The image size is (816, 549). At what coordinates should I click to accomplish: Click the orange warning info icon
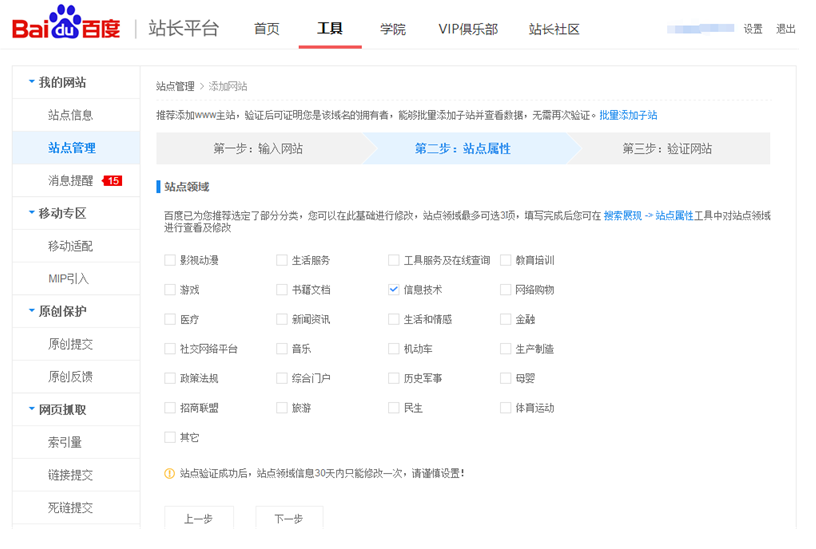(x=169, y=473)
